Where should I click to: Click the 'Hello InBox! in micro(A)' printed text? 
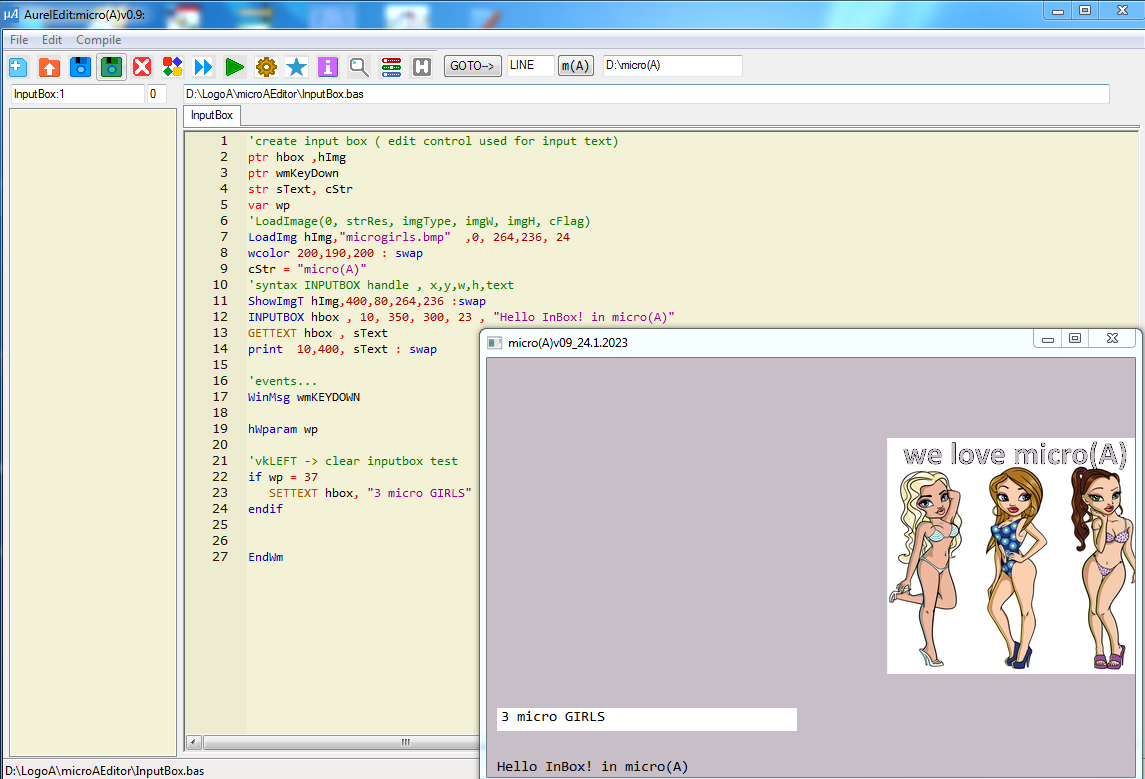click(x=592, y=766)
